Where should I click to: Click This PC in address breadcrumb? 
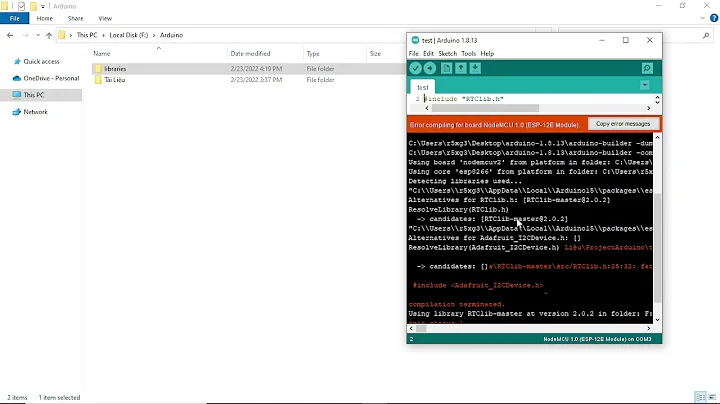(x=87, y=35)
